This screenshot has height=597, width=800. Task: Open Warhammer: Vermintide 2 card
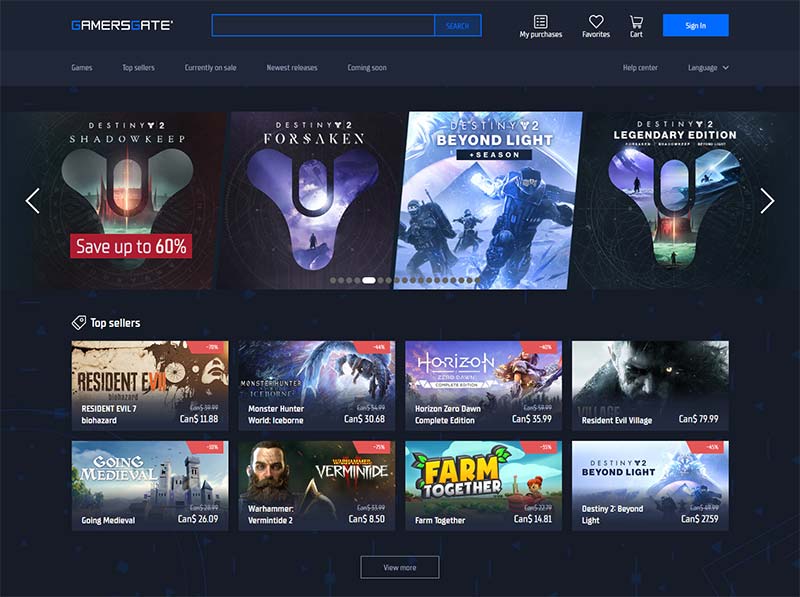tap(317, 486)
